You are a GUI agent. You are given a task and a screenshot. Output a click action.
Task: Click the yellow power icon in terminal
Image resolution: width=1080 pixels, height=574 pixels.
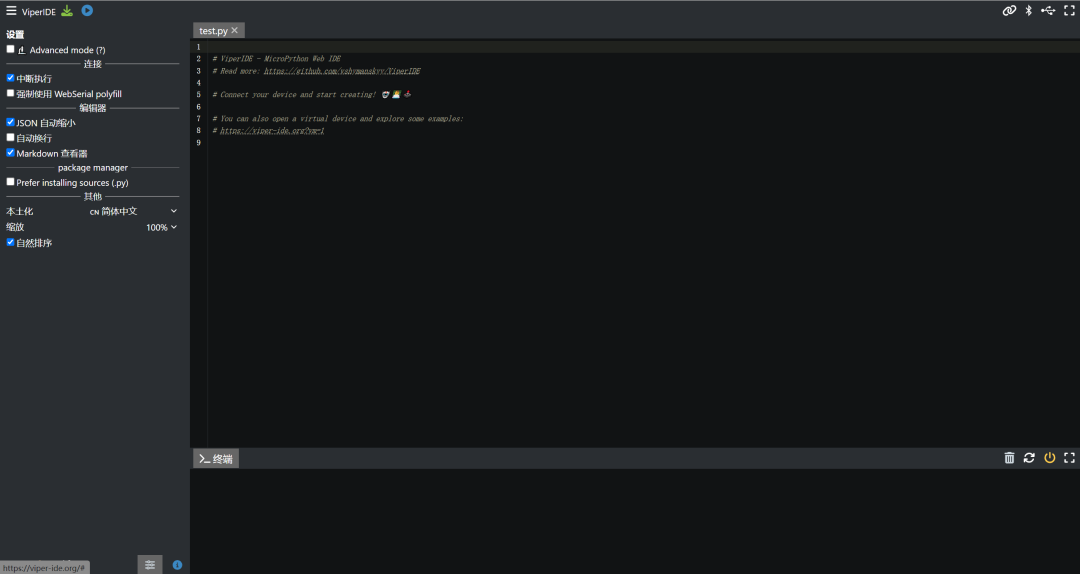pos(1049,458)
